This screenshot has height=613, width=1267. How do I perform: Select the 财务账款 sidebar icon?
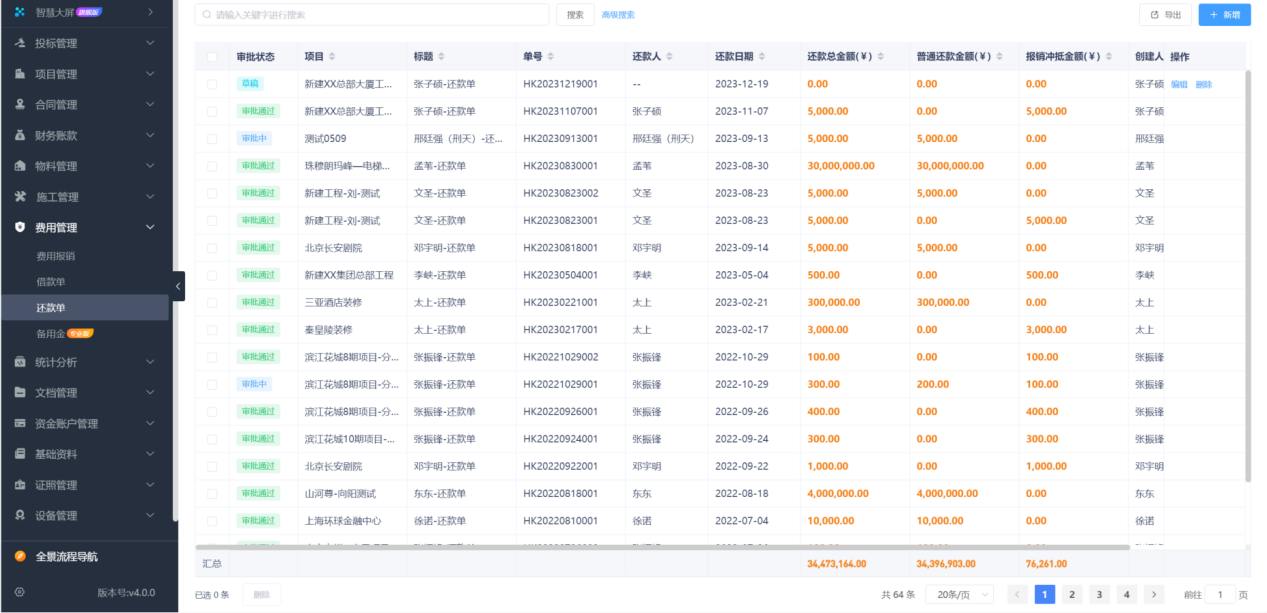click(20, 135)
